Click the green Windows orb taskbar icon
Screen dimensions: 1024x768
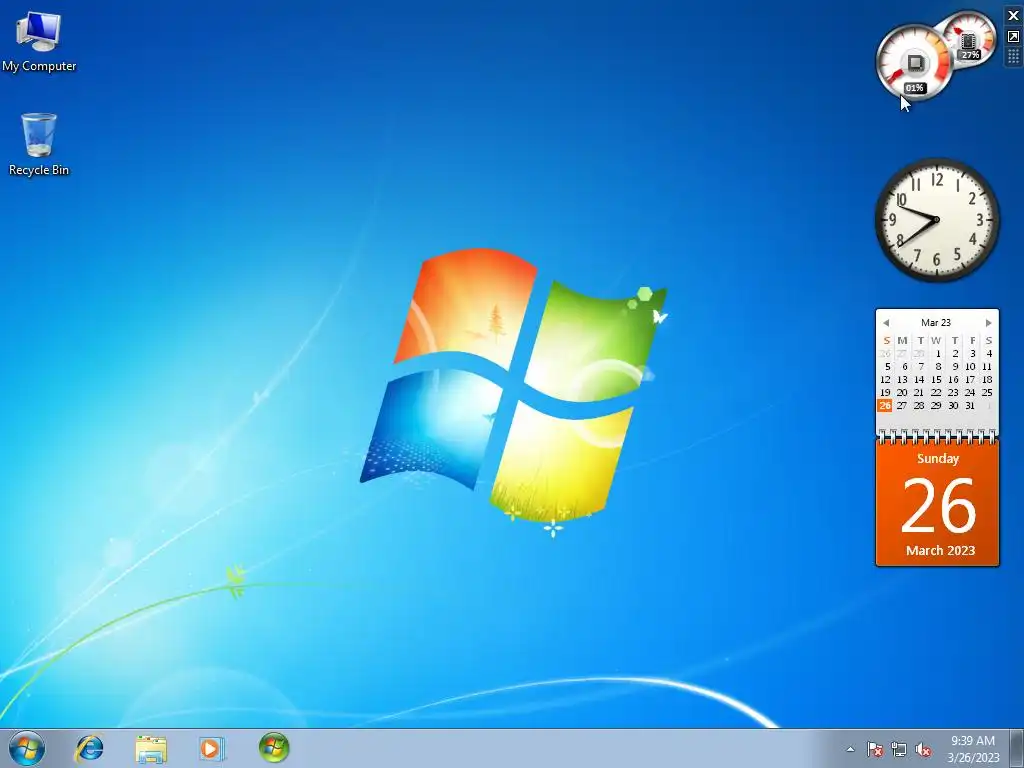274,748
